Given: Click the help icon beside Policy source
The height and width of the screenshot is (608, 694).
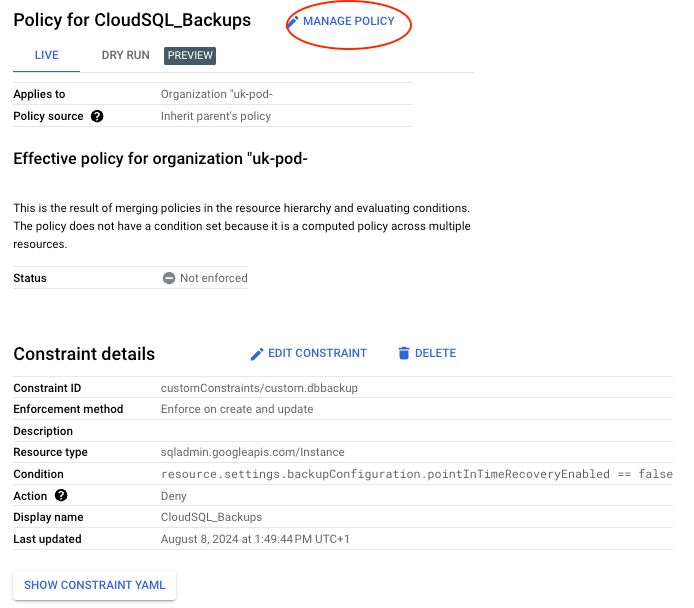Looking at the screenshot, I should pos(97,116).
